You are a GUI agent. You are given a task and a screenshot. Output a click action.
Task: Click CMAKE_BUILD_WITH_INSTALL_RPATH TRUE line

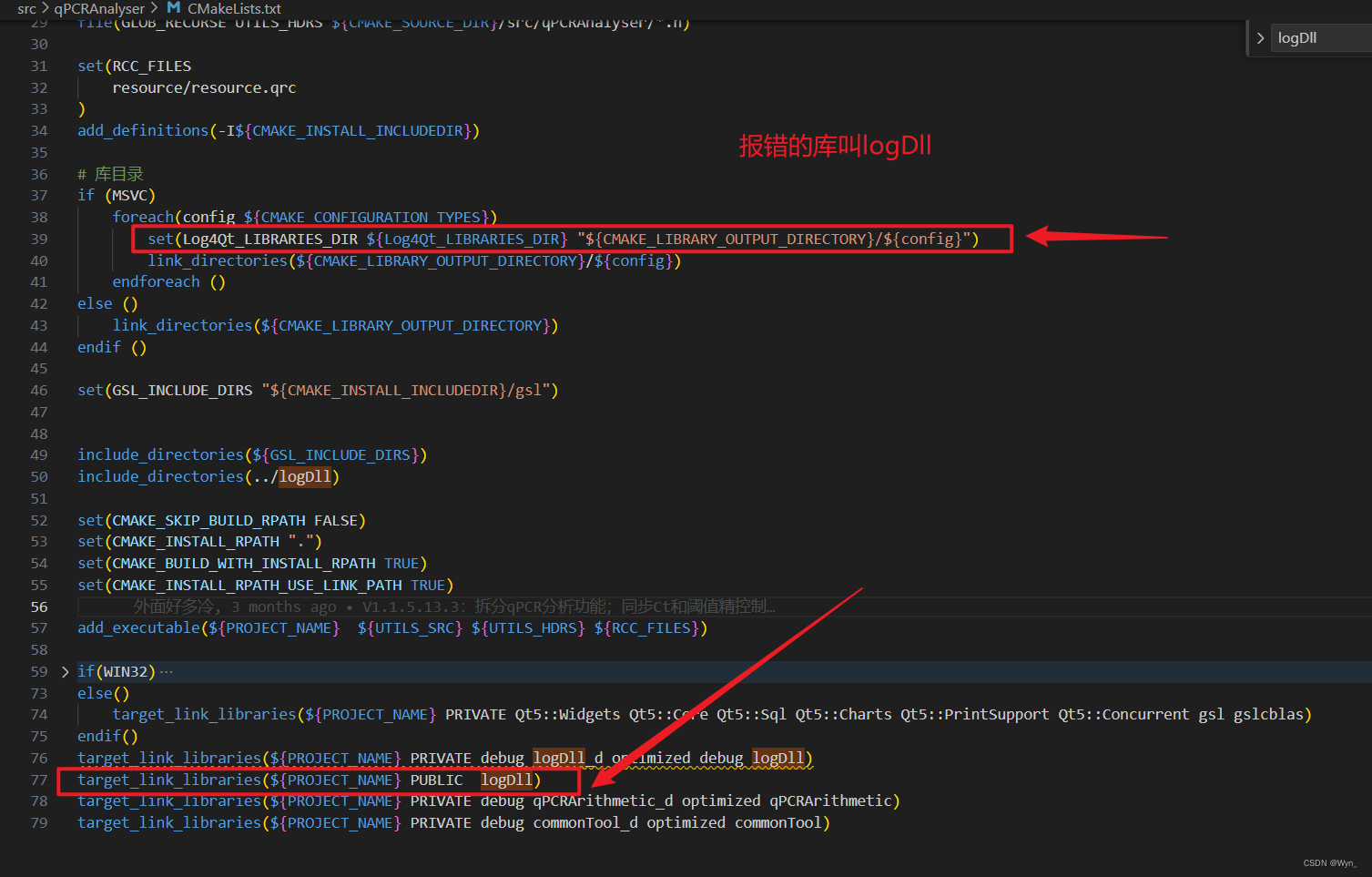(252, 563)
